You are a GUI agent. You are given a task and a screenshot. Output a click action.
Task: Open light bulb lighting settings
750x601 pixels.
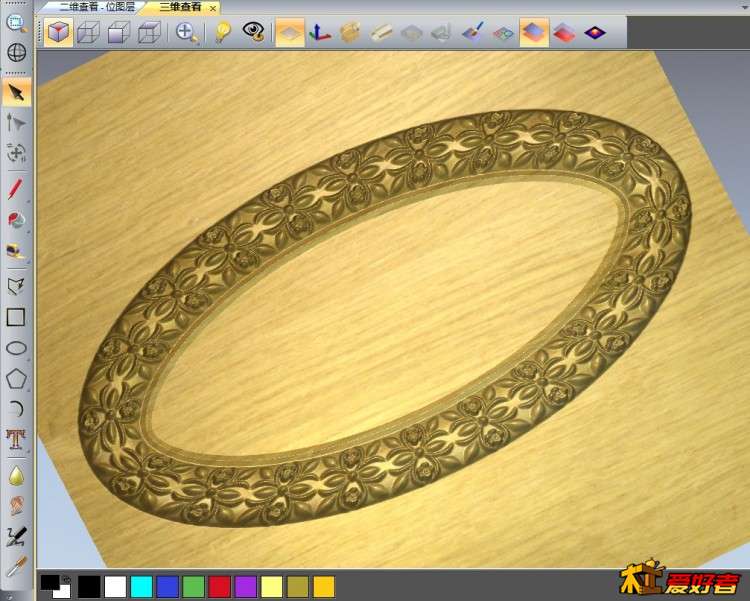coord(222,33)
